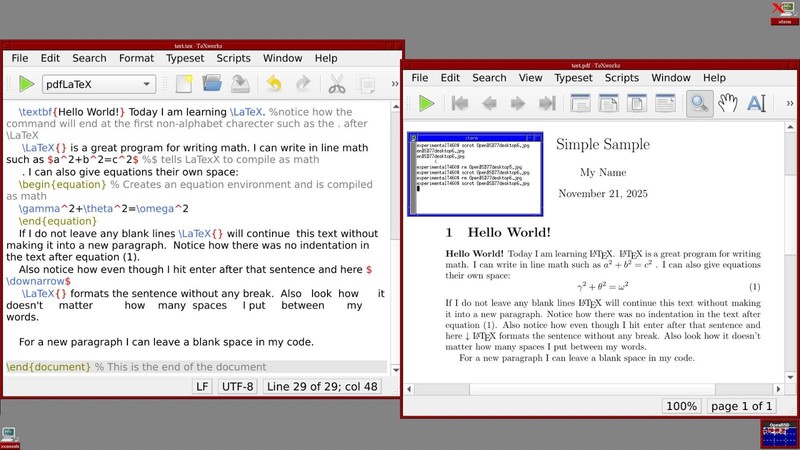Screen dimensions: 800x450
Task: Click "November 21, 2025" date in PDF
Action: [603, 193]
